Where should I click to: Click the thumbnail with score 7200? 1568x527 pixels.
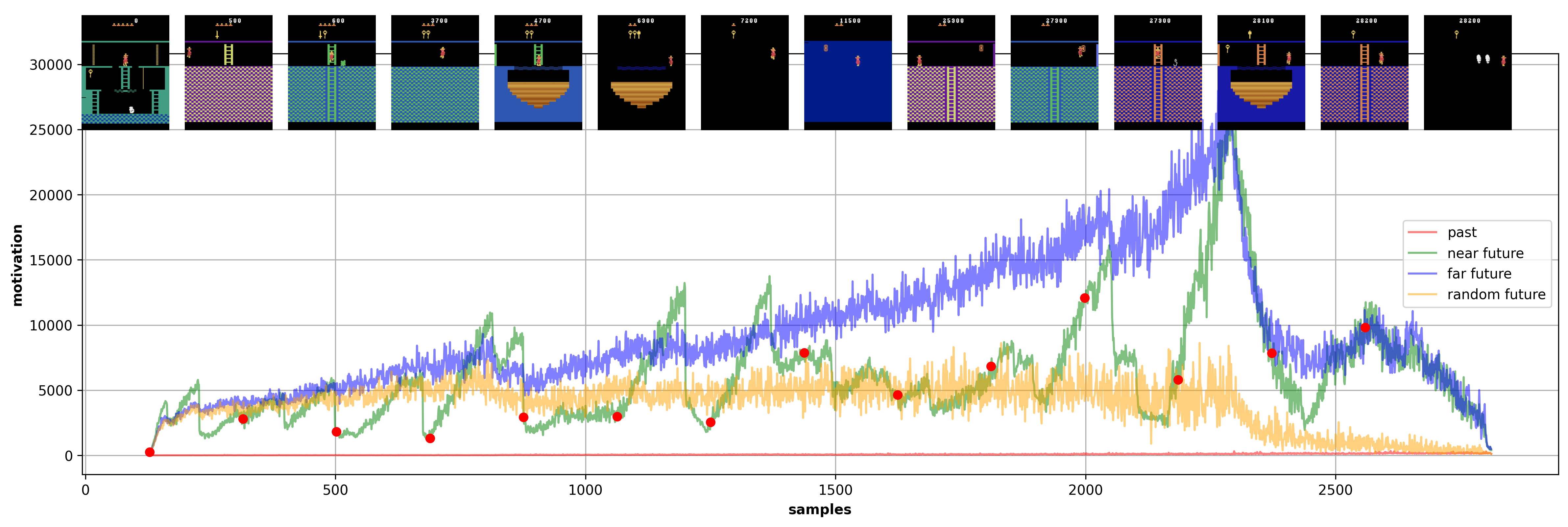tap(744, 72)
